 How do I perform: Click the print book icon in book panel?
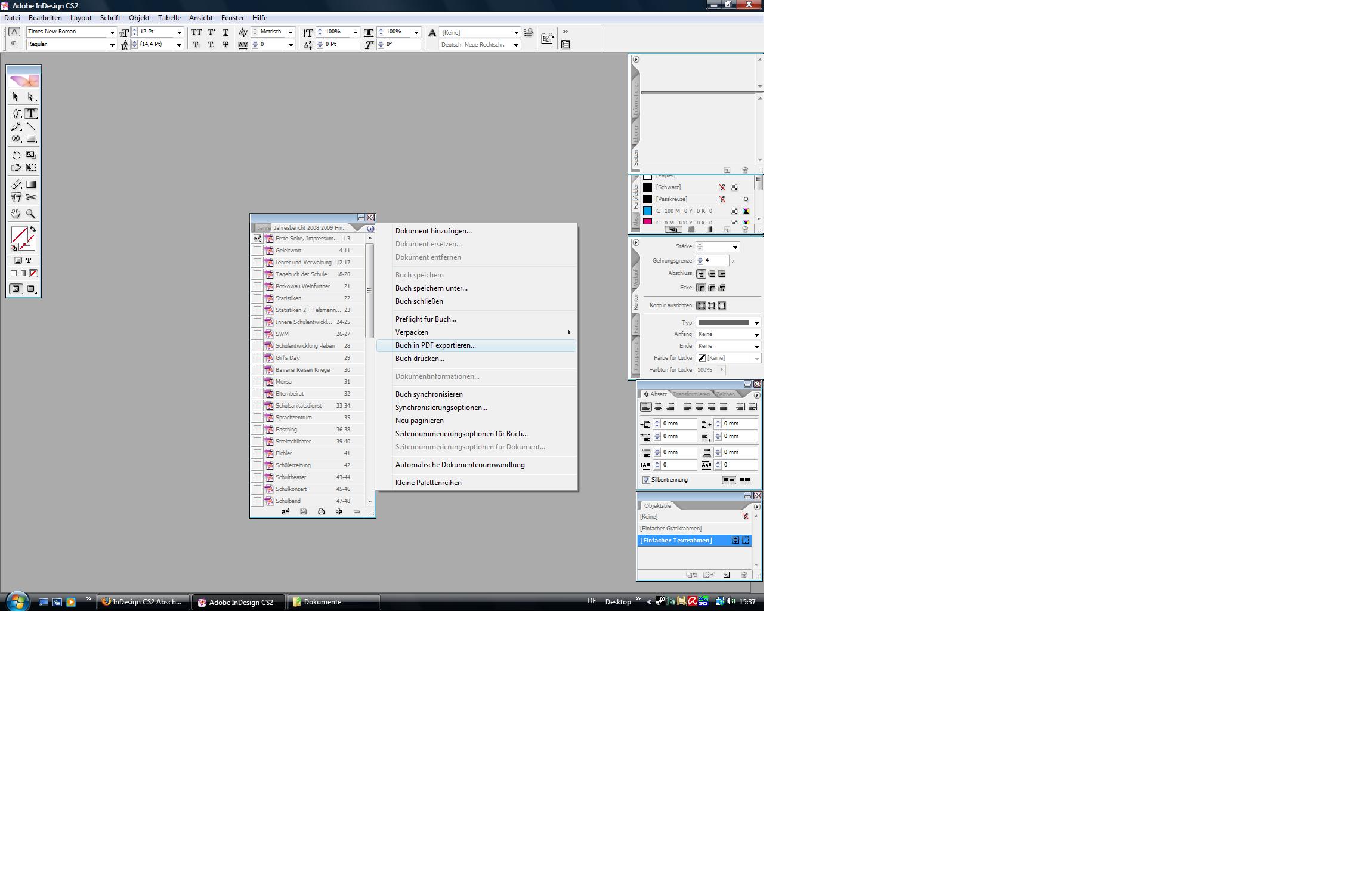coord(321,511)
